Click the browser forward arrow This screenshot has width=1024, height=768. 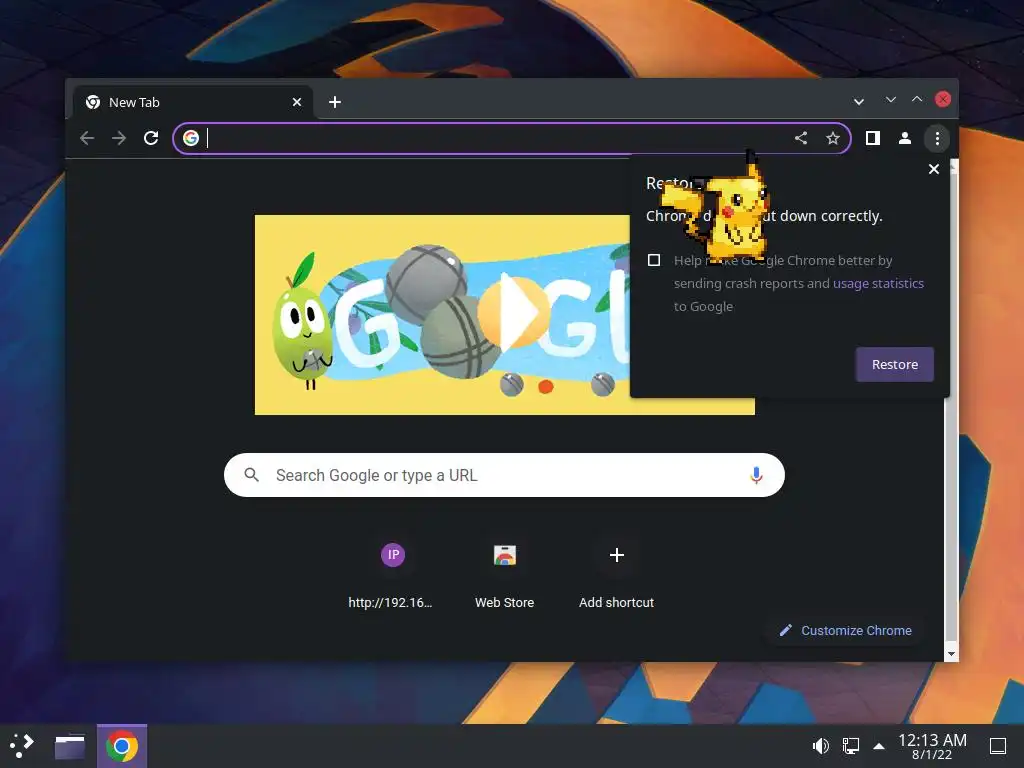click(x=119, y=138)
